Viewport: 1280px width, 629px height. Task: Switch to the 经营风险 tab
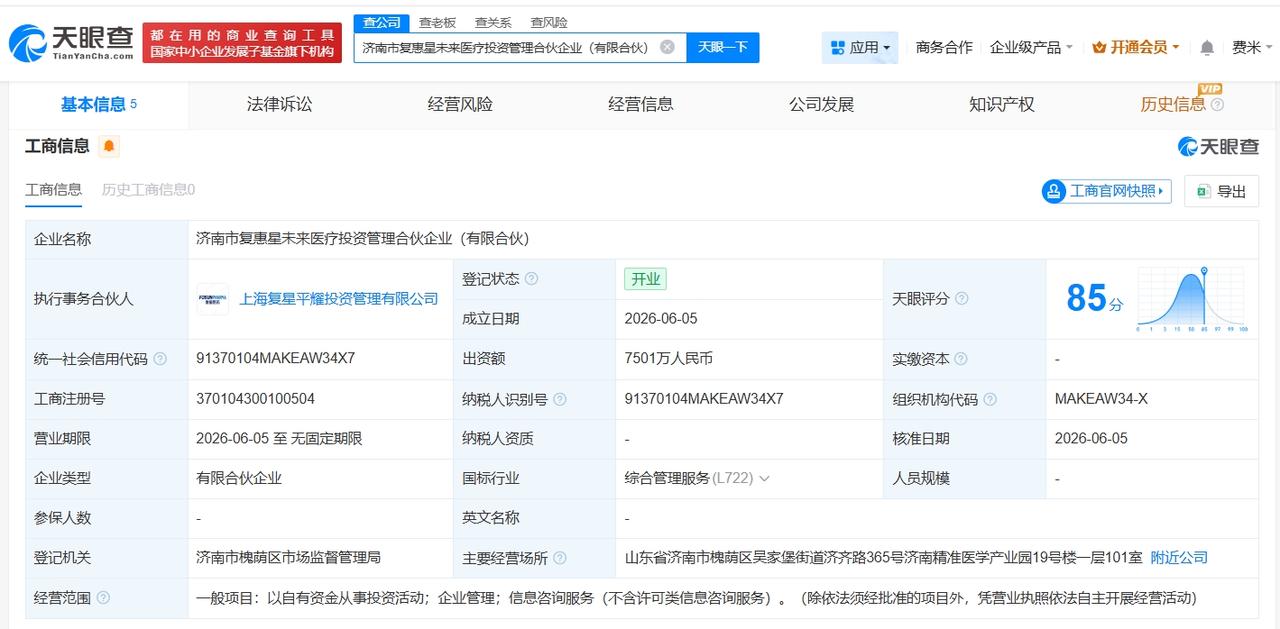click(x=460, y=104)
